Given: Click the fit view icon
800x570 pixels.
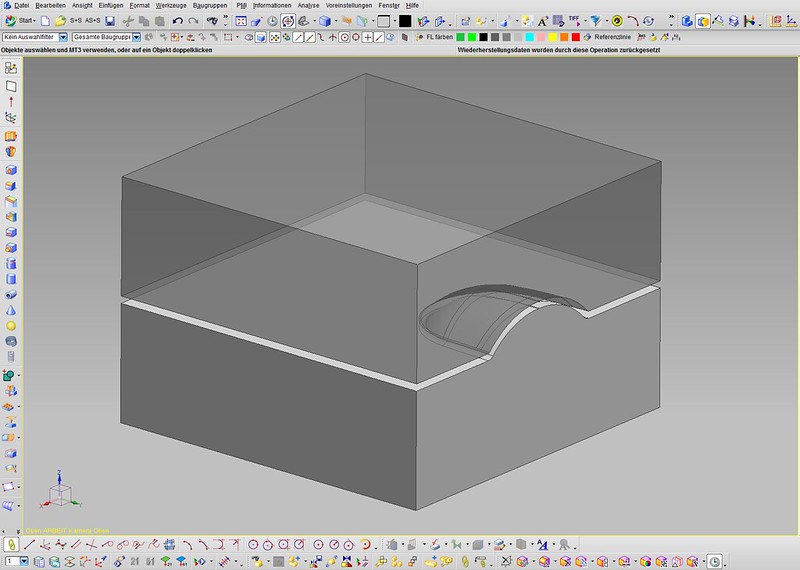Looking at the screenshot, I should point(241,21).
